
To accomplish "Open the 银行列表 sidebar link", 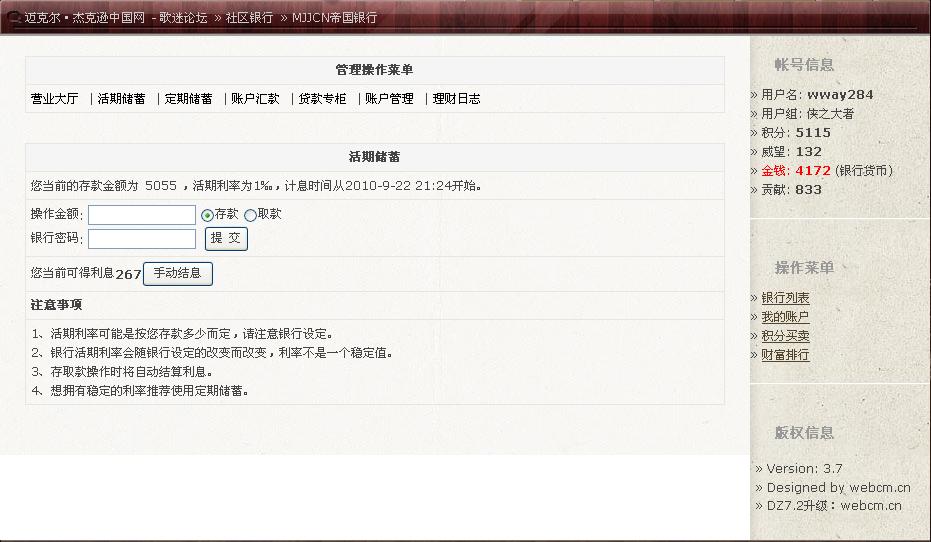I will [786, 297].
